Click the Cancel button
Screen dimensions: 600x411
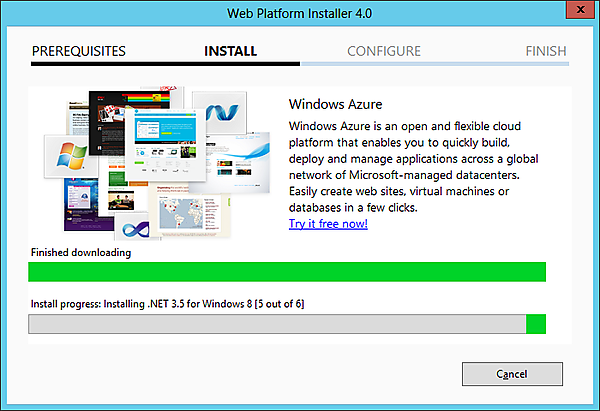(x=512, y=374)
